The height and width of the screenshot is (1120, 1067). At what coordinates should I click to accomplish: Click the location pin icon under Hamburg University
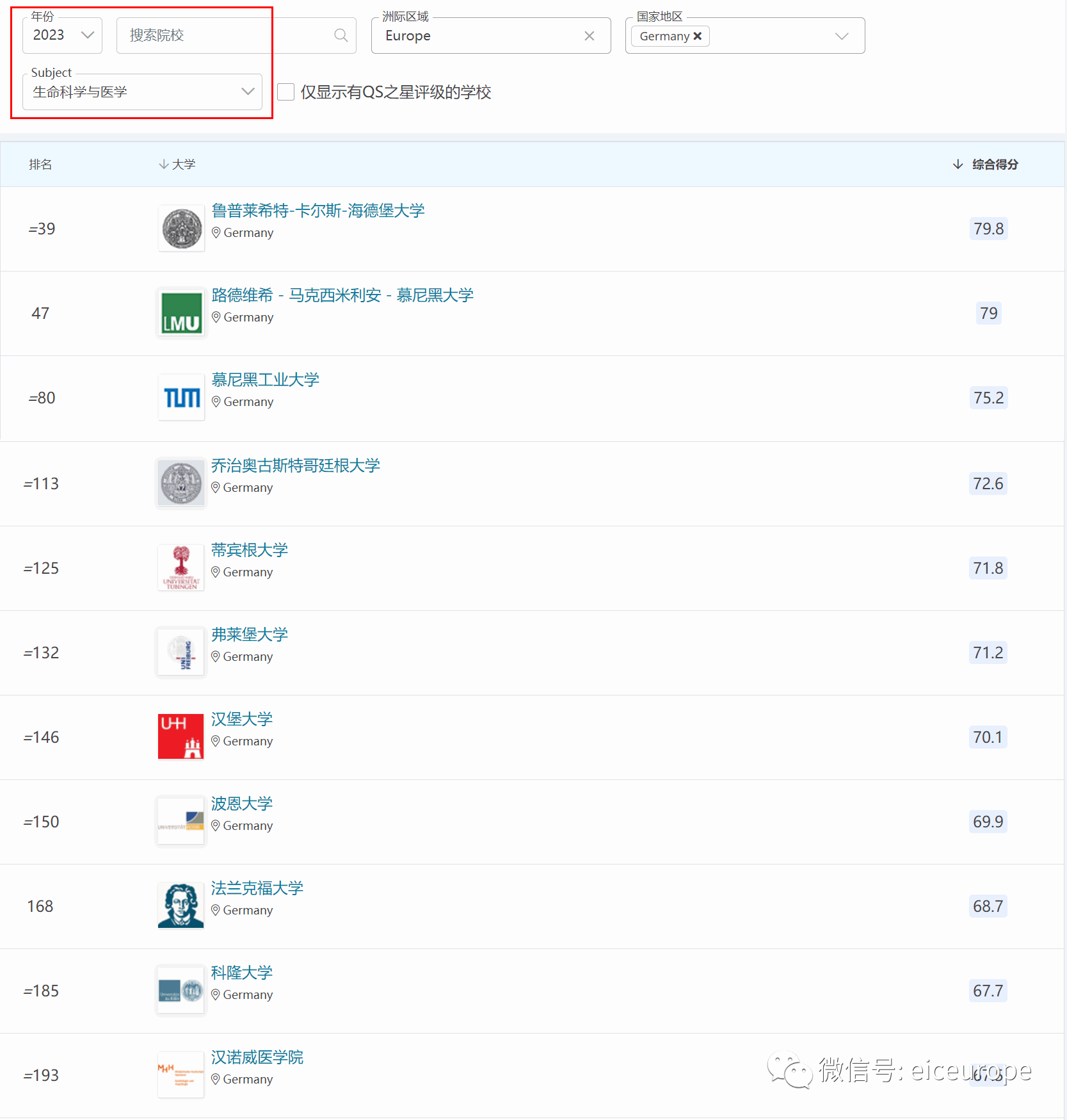point(216,741)
